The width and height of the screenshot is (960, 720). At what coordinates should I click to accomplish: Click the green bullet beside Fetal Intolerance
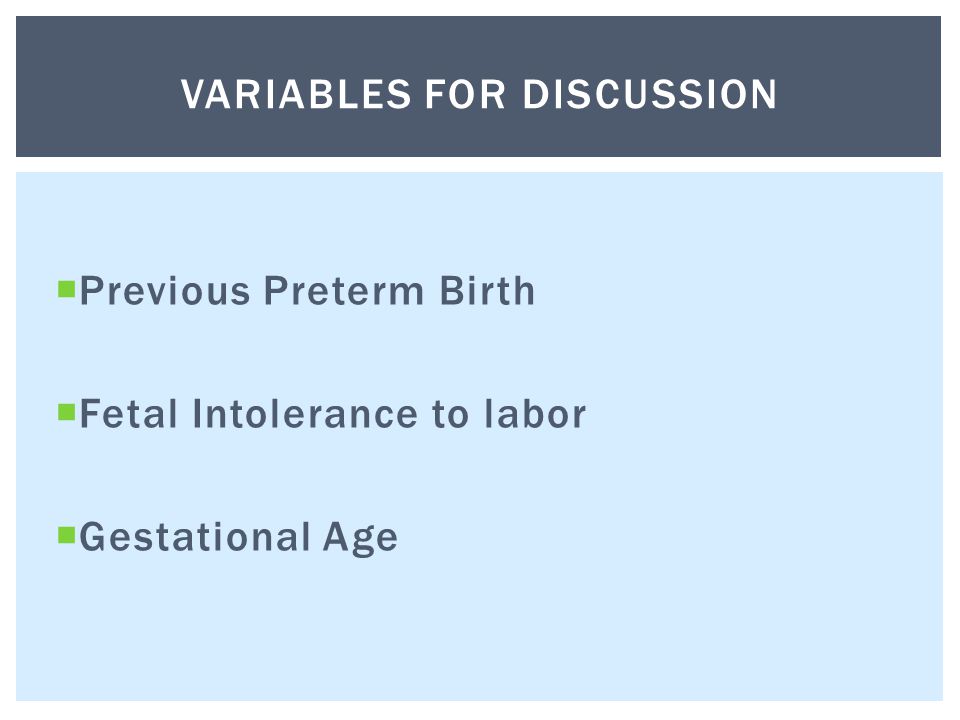click(66, 412)
